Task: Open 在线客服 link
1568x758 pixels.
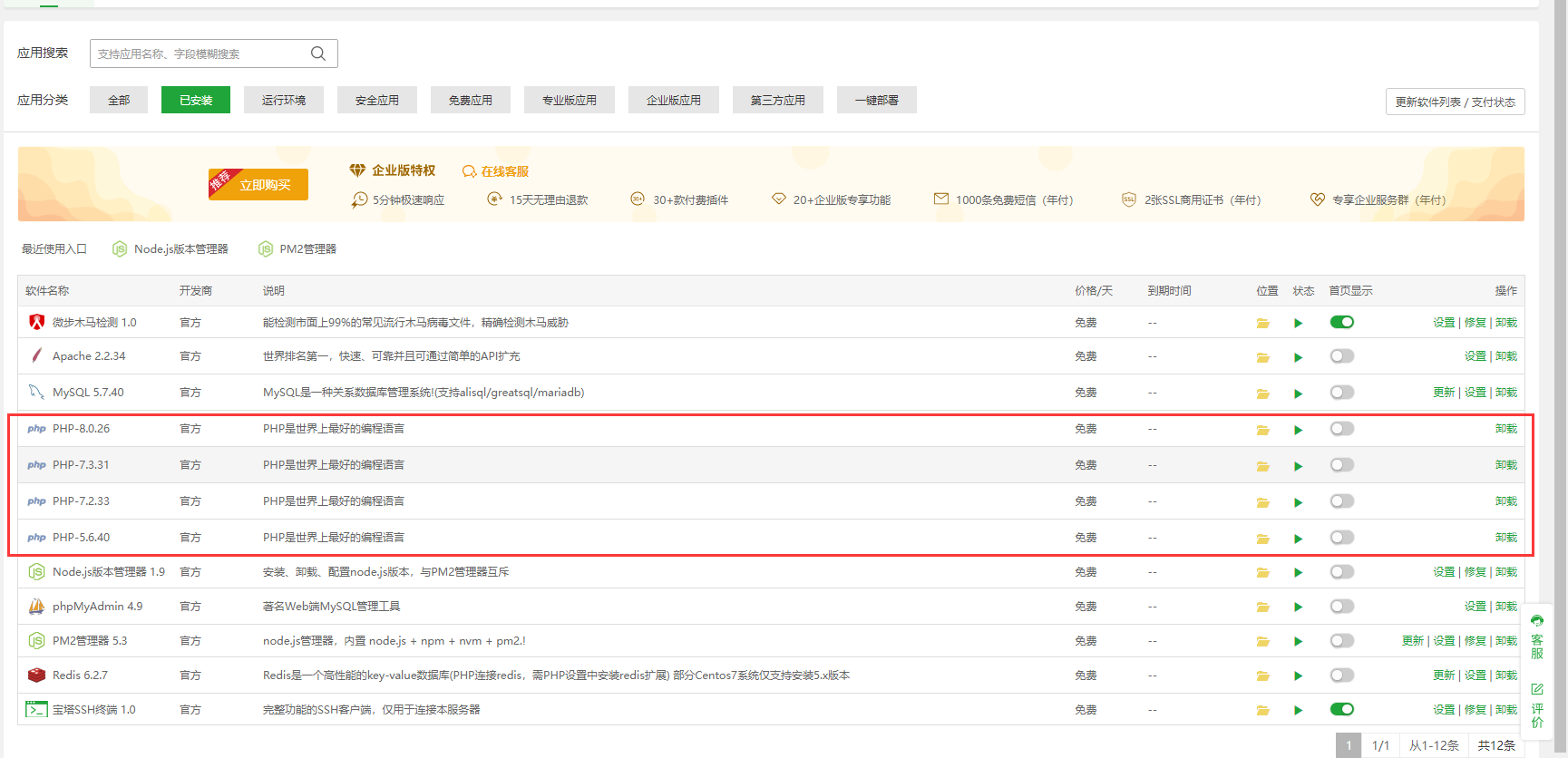Action: point(495,171)
